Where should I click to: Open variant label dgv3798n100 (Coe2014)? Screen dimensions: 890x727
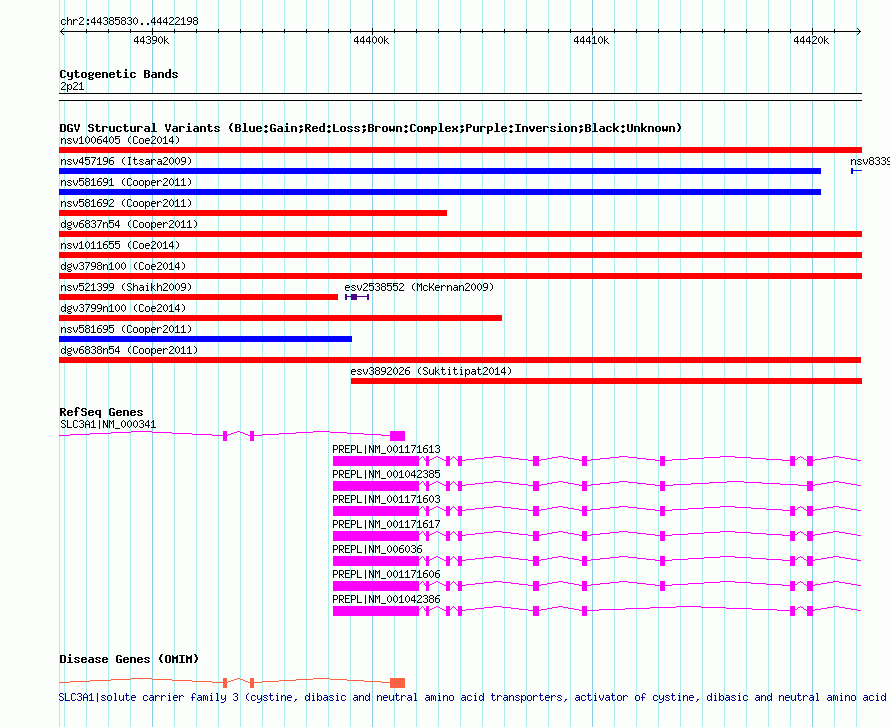click(123, 266)
